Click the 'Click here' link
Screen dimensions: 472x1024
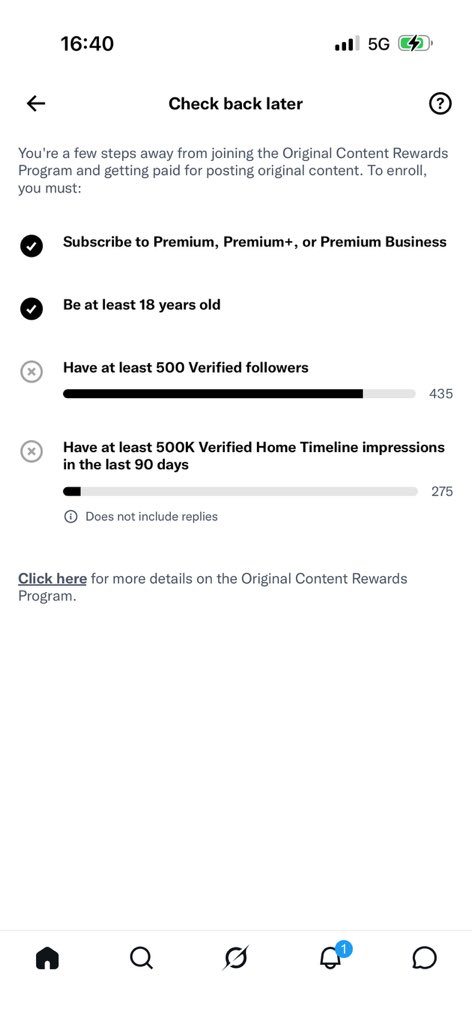coord(52,579)
